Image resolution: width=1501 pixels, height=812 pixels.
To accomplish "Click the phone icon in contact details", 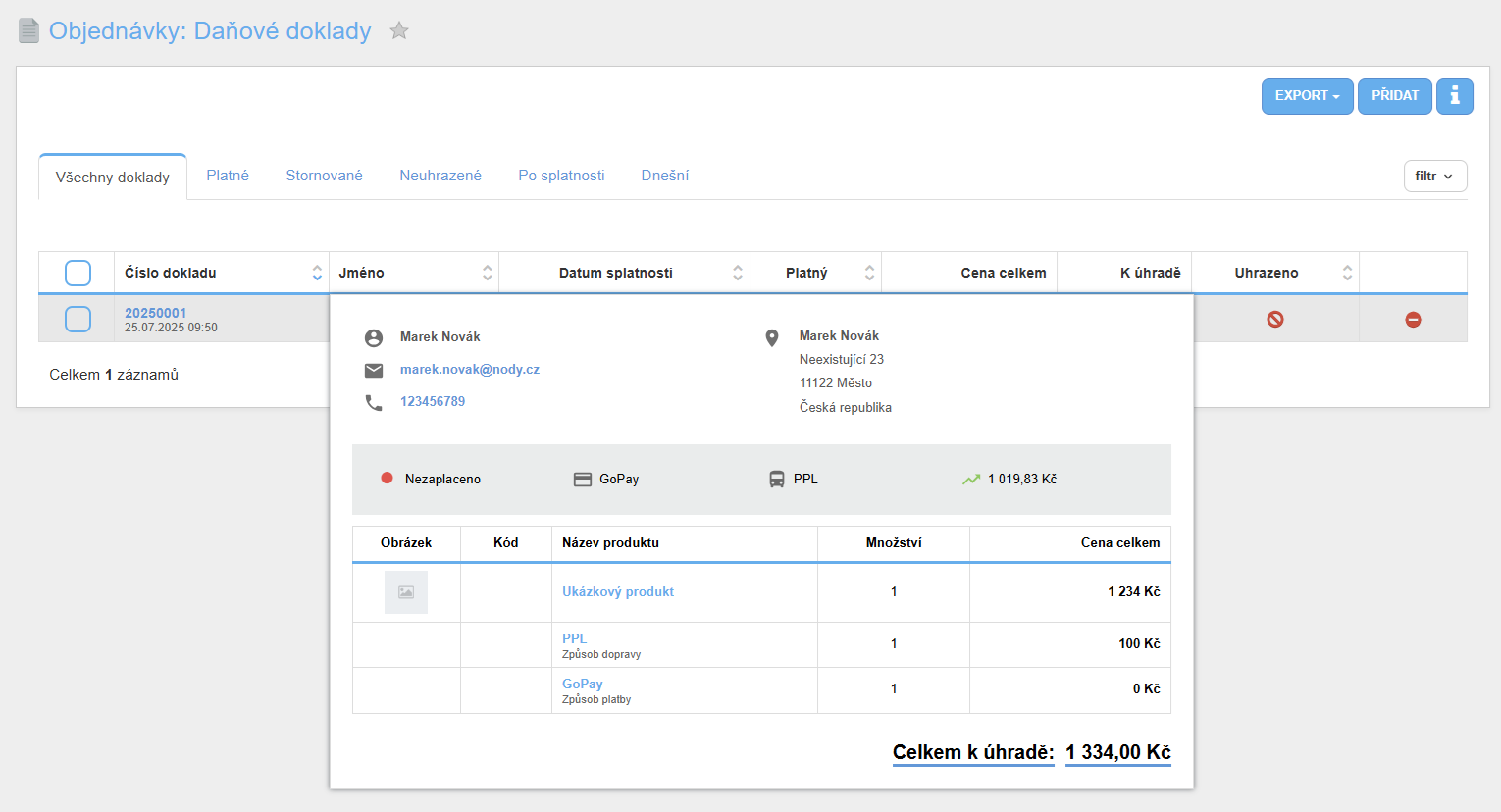I will 374,403.
